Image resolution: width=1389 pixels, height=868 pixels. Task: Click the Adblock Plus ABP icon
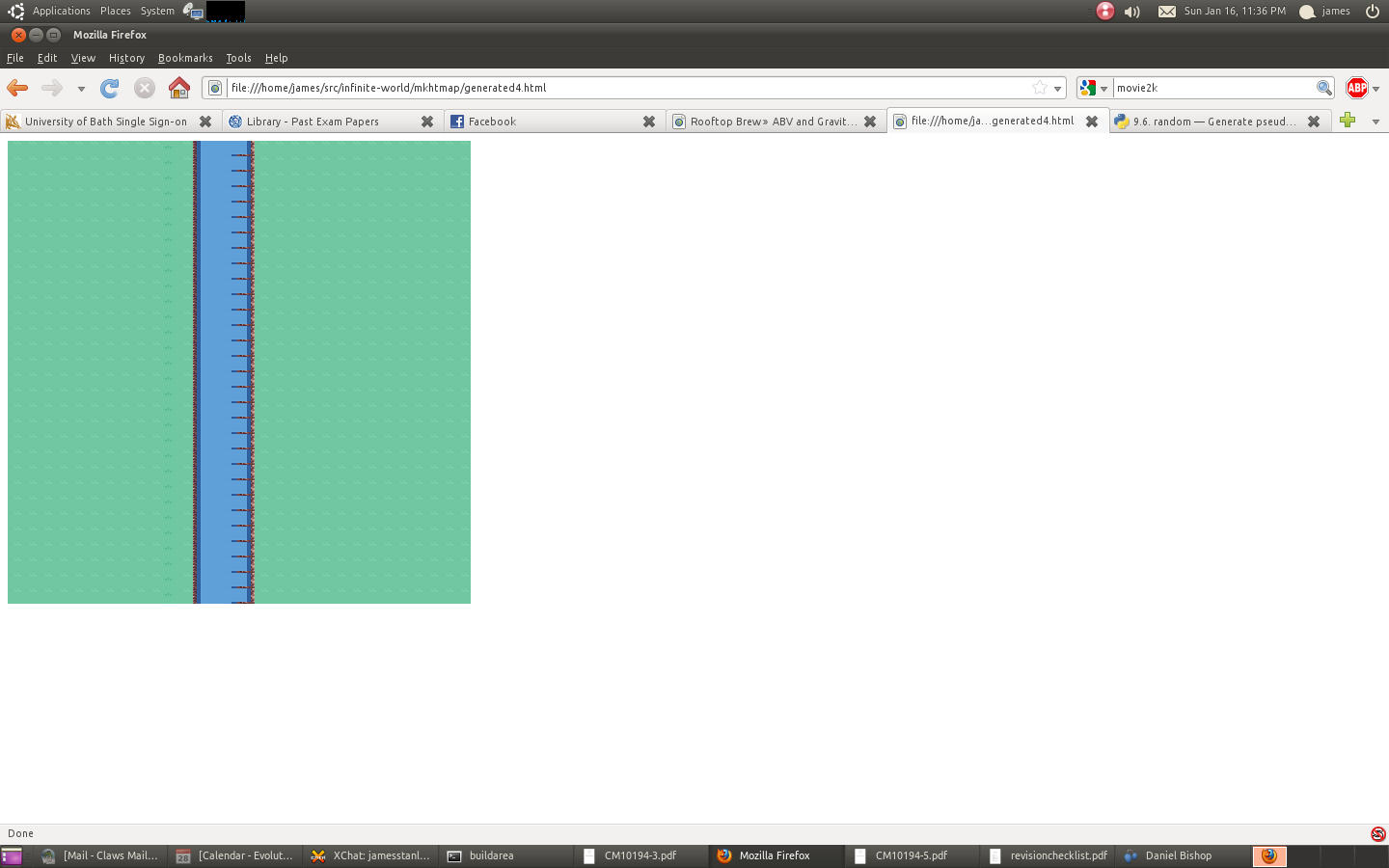pyautogui.click(x=1356, y=88)
